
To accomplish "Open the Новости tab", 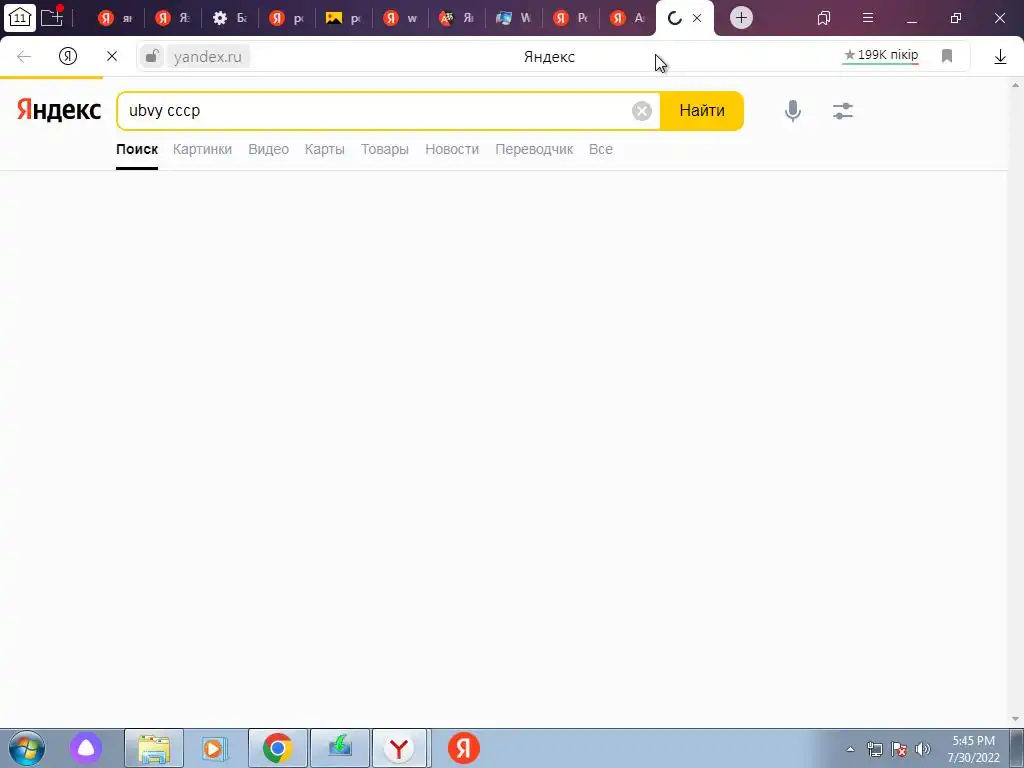I will point(452,149).
